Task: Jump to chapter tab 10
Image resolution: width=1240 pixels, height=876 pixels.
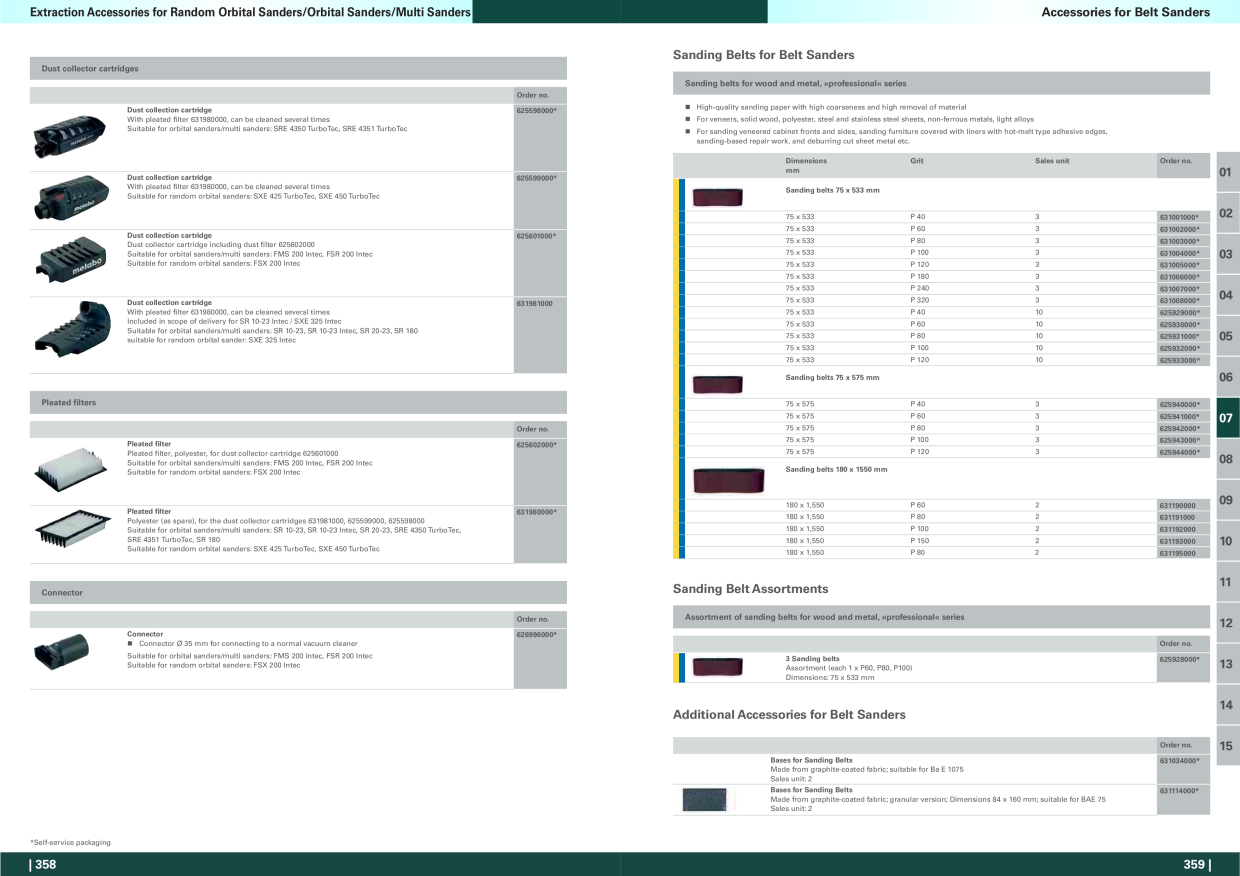Action: tap(1227, 541)
